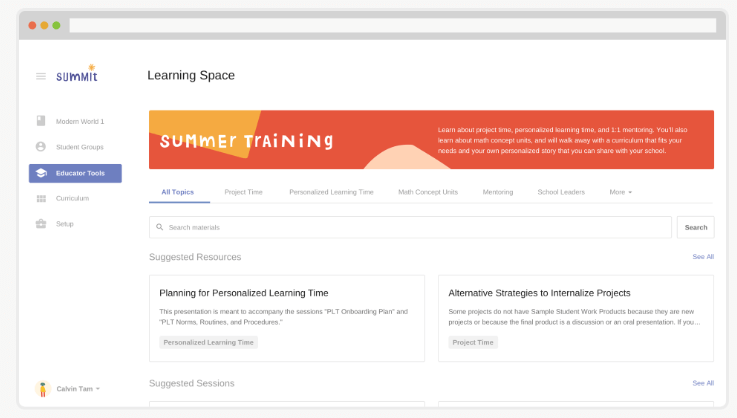Viewport: 737px width, 418px height.
Task: Click the Summit logo
Action: pos(77,73)
